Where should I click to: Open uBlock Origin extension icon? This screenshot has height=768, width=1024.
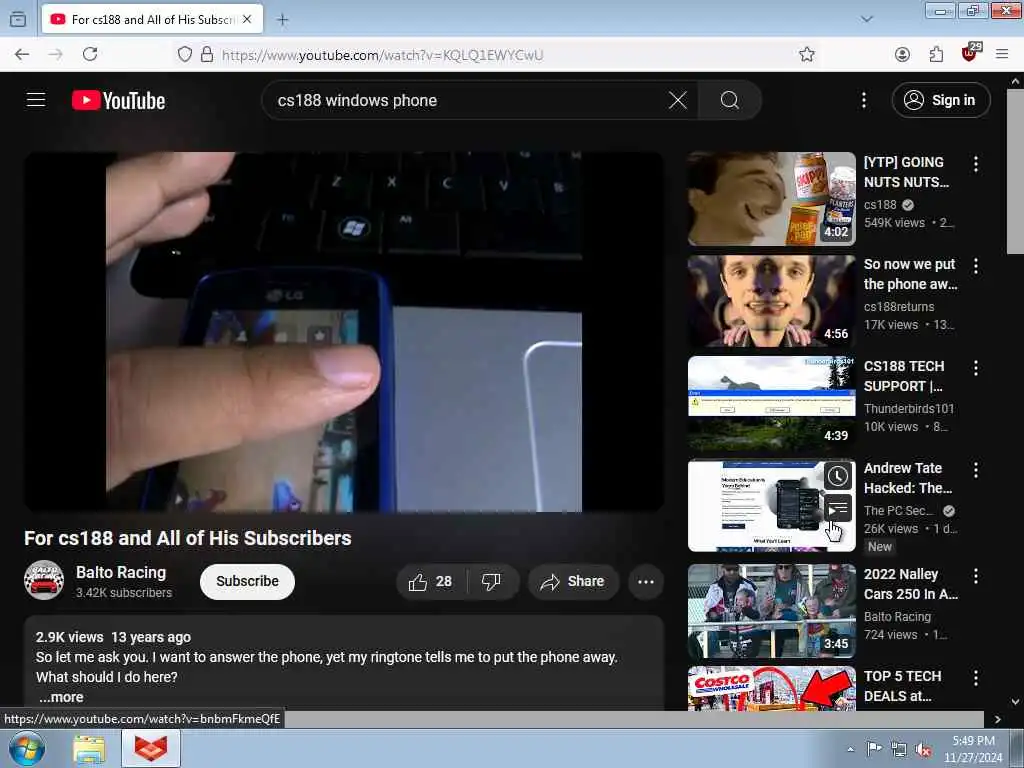[970, 53]
